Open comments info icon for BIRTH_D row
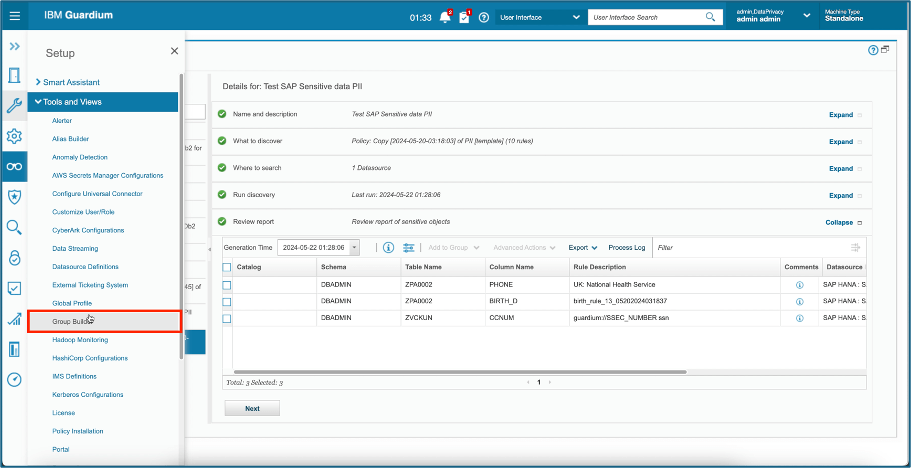 coord(800,302)
